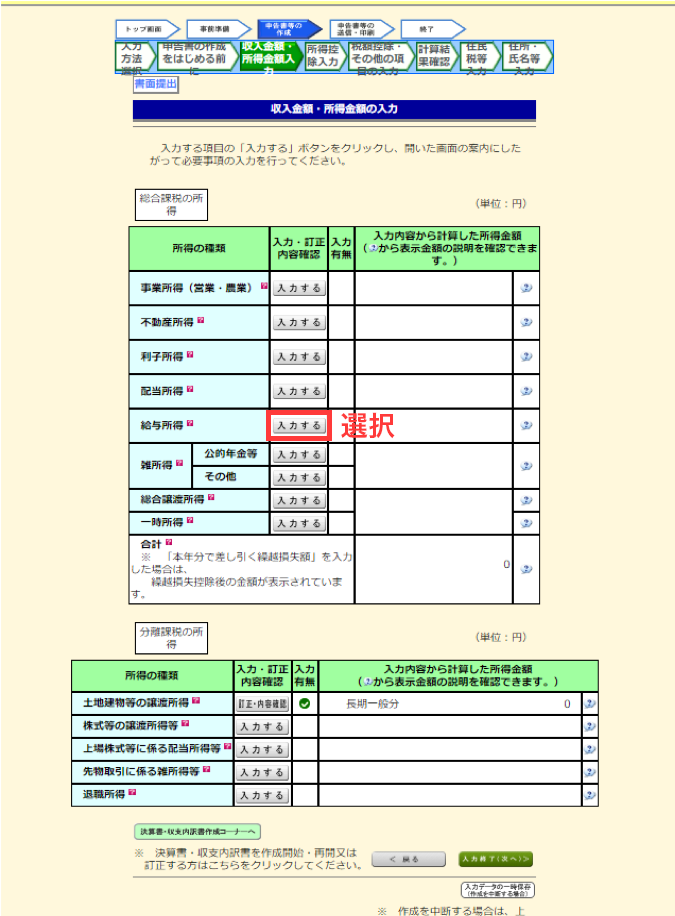
Task: Click 入力する for 事業所得（営業・農業）
Action: tap(299, 288)
